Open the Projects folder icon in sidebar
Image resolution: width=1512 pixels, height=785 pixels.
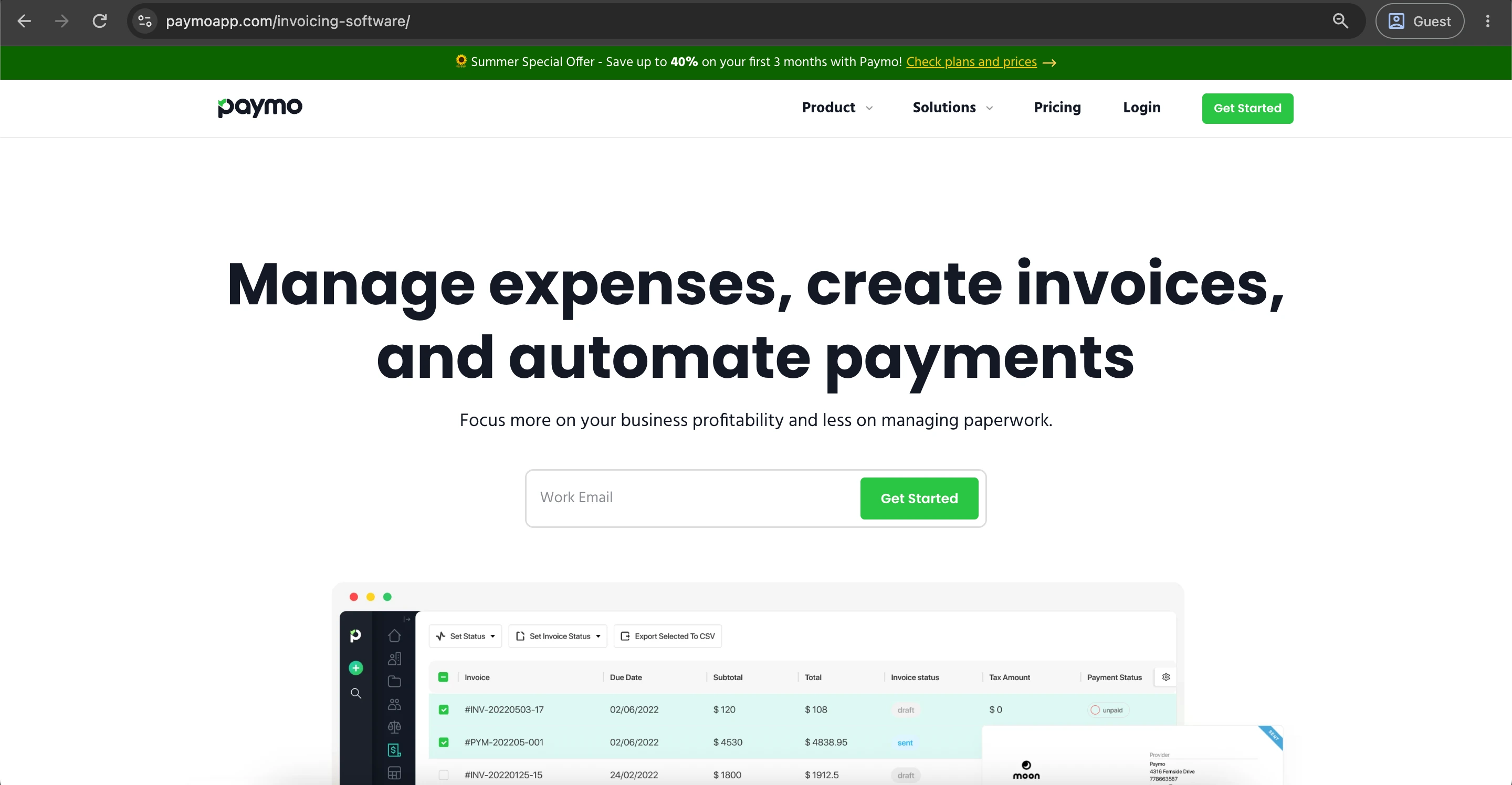(394, 681)
